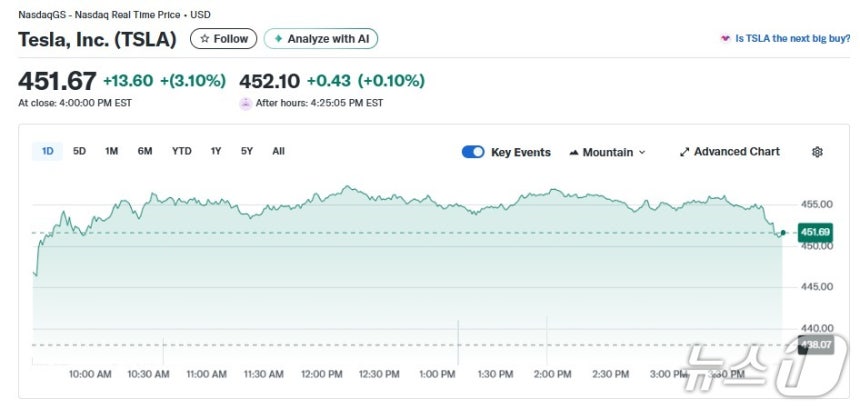
Task: Open the Advanced Chart link
Action: (736, 152)
